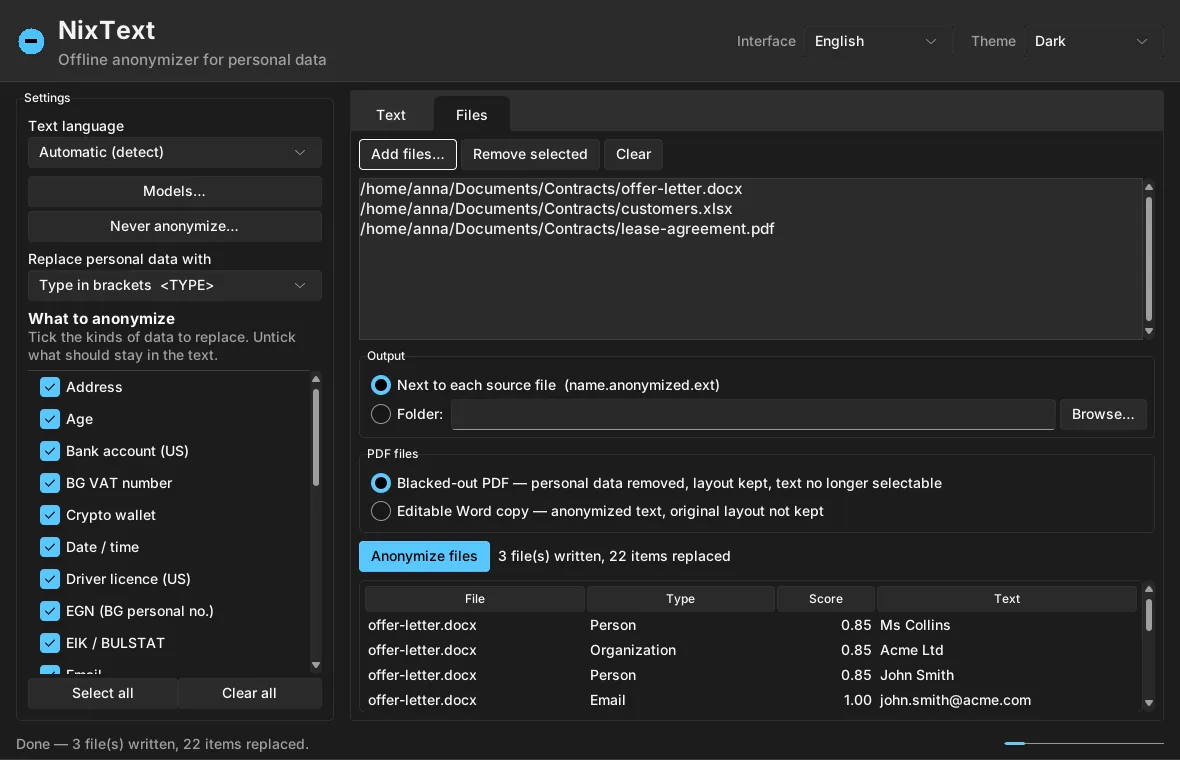Click the data types list scroll up arrow
Viewport: 1180px width, 760px height.
(316, 378)
